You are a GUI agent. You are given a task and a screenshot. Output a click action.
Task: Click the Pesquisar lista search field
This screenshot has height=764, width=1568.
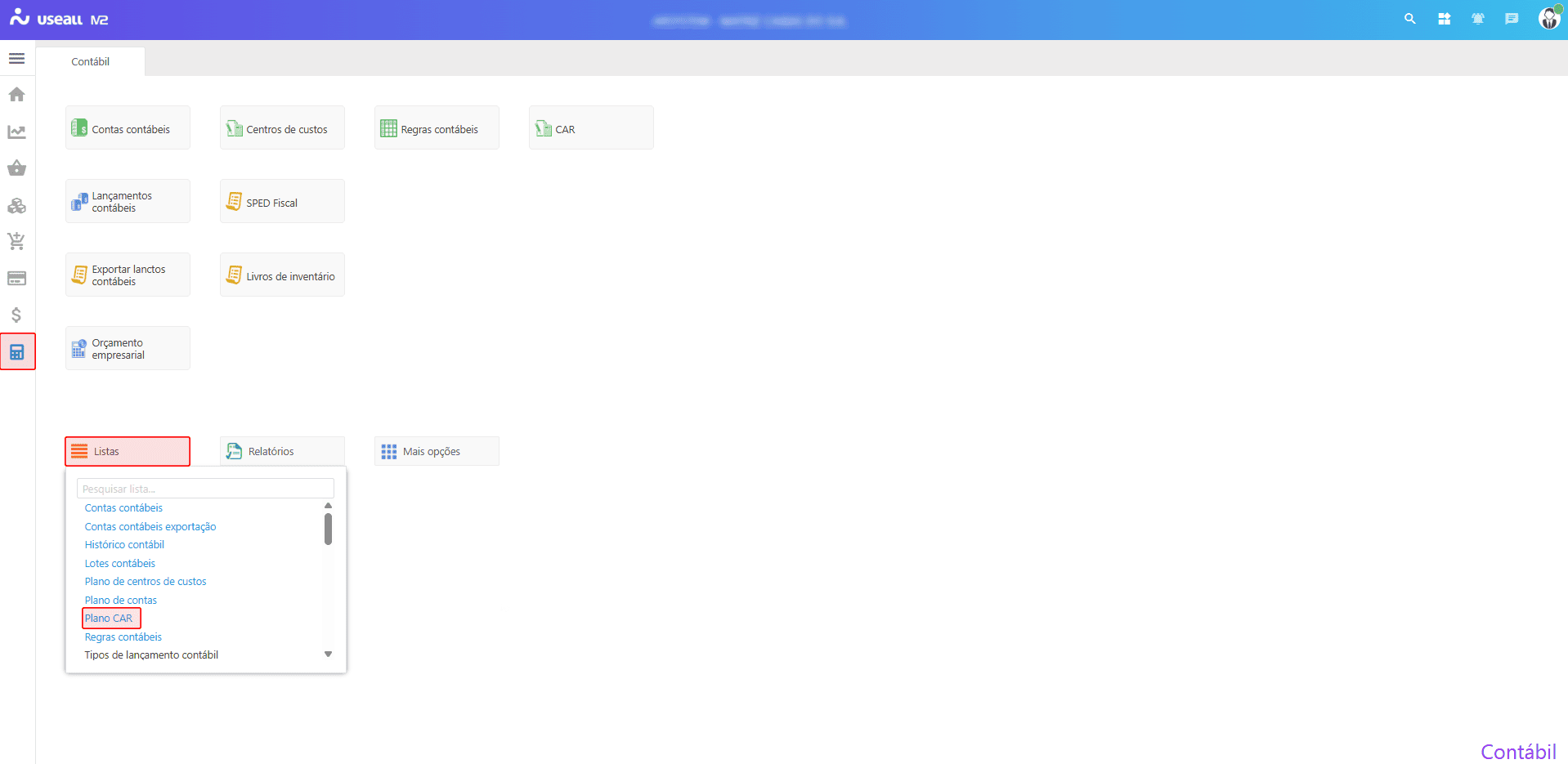click(x=204, y=489)
